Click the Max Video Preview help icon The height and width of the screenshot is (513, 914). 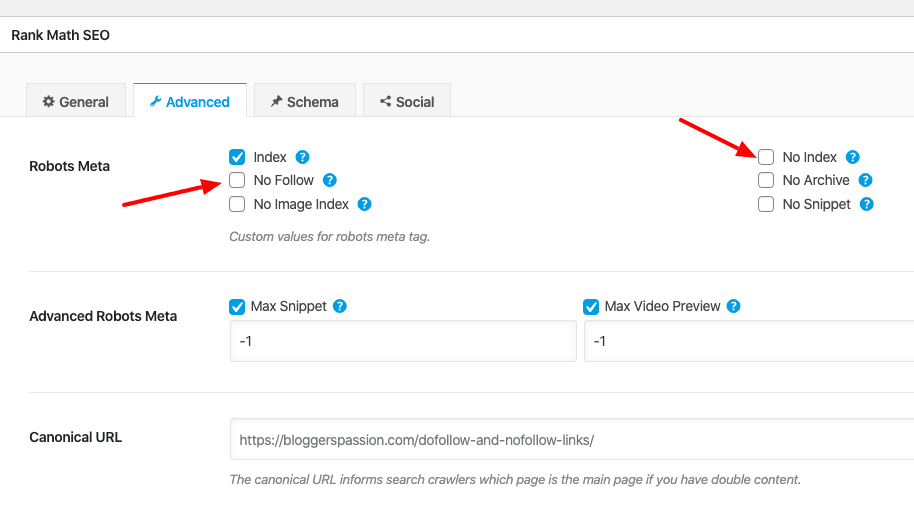click(x=734, y=306)
